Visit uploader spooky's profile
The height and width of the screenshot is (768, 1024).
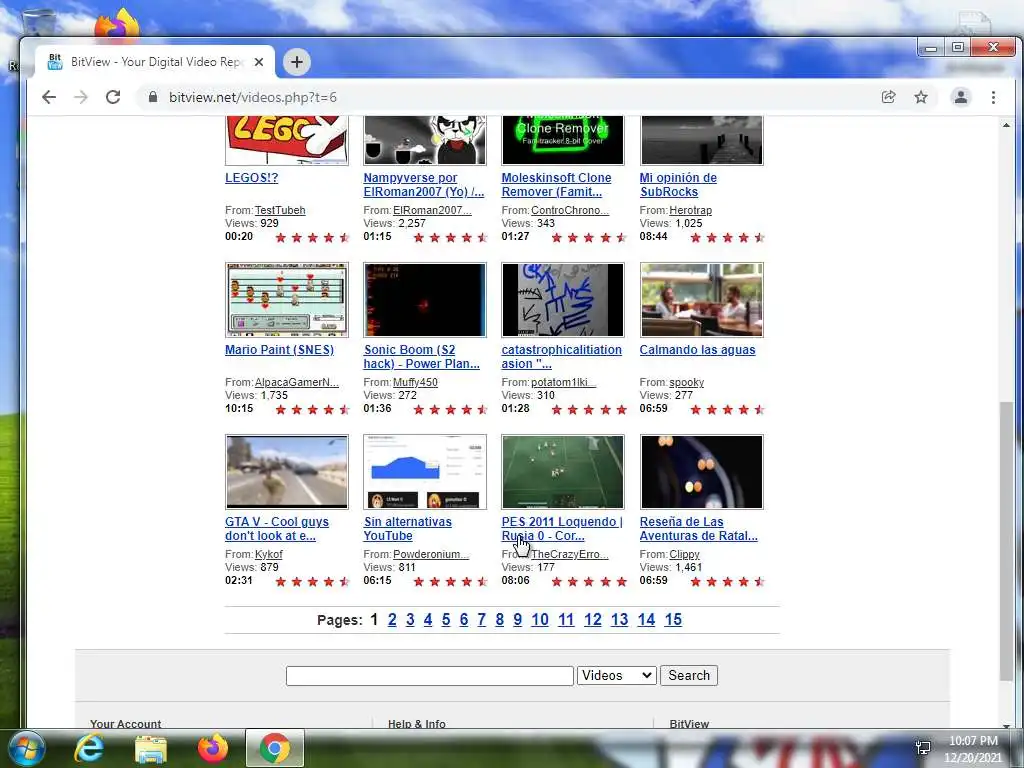[686, 382]
